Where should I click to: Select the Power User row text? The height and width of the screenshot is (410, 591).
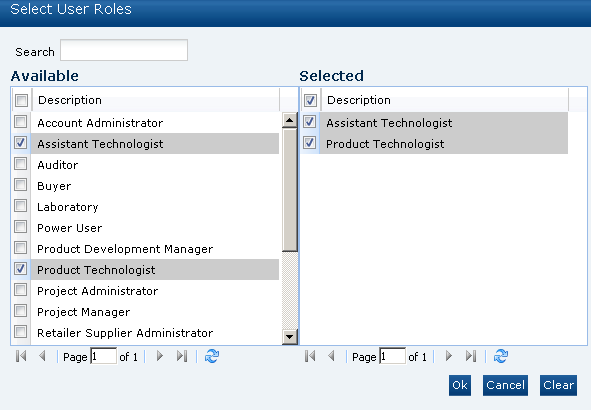[x=69, y=228]
